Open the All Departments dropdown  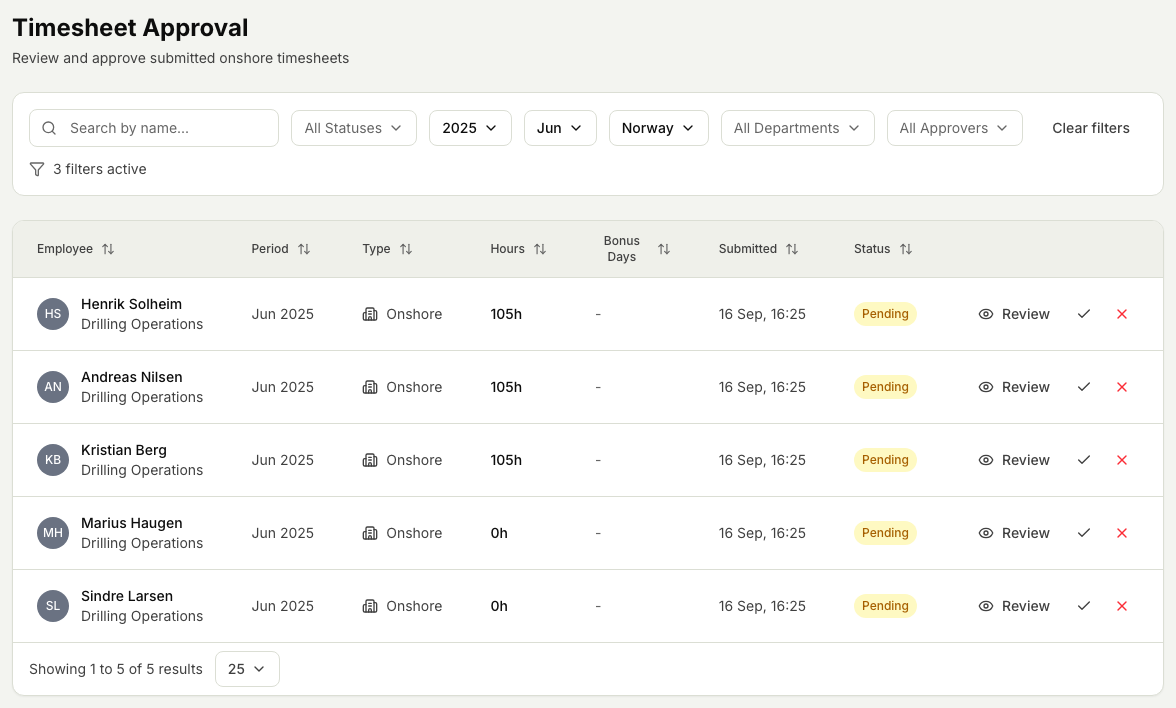point(798,128)
